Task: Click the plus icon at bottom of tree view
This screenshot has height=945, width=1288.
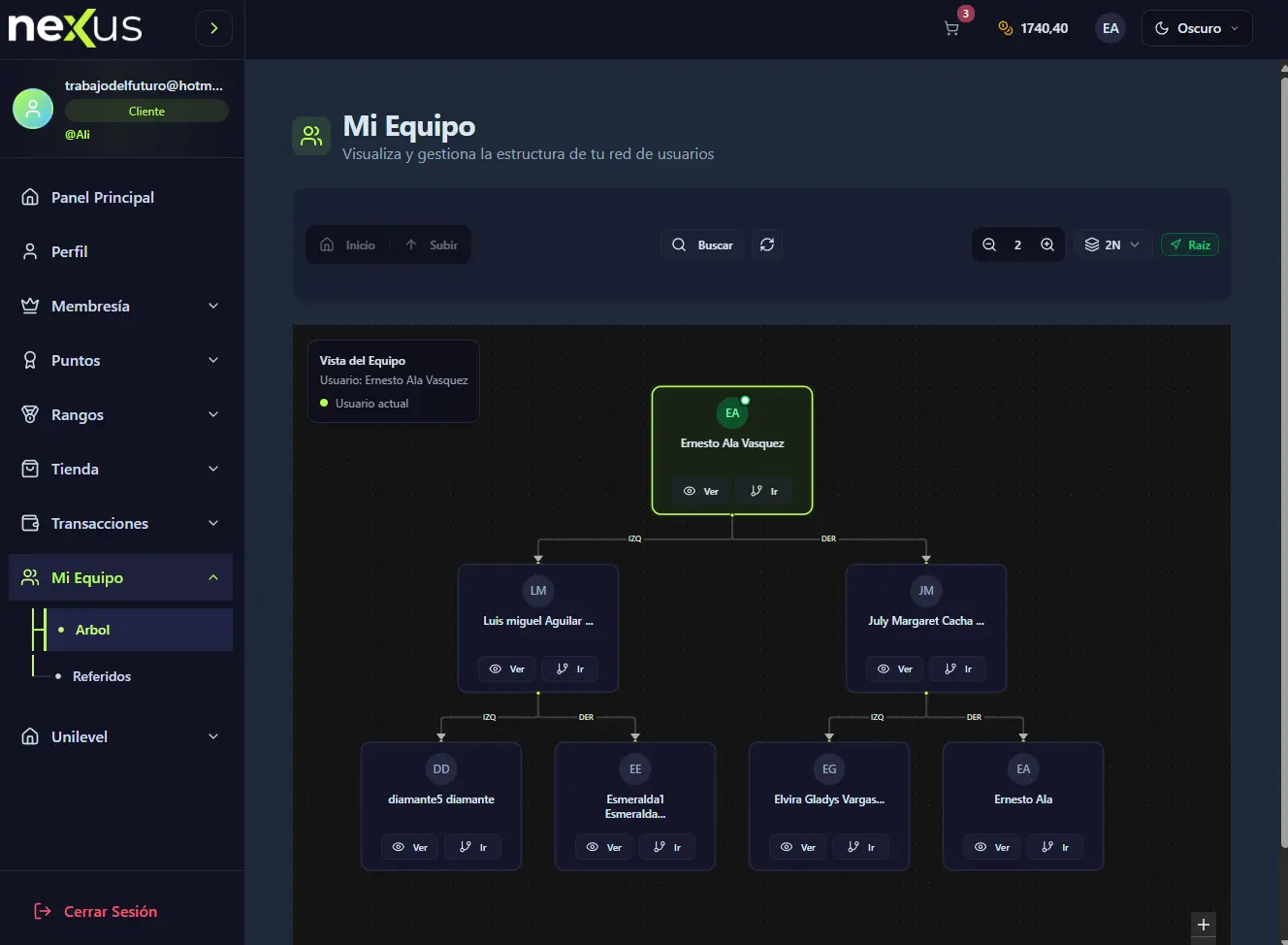Action: [1203, 925]
